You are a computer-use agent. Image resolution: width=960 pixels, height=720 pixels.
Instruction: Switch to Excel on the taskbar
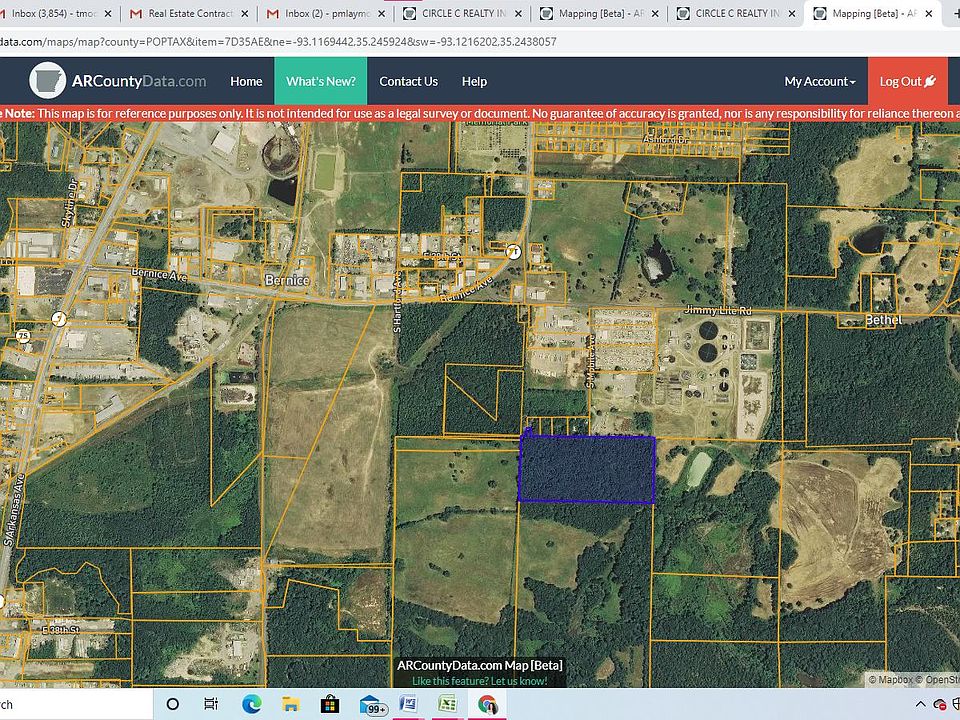[448, 704]
